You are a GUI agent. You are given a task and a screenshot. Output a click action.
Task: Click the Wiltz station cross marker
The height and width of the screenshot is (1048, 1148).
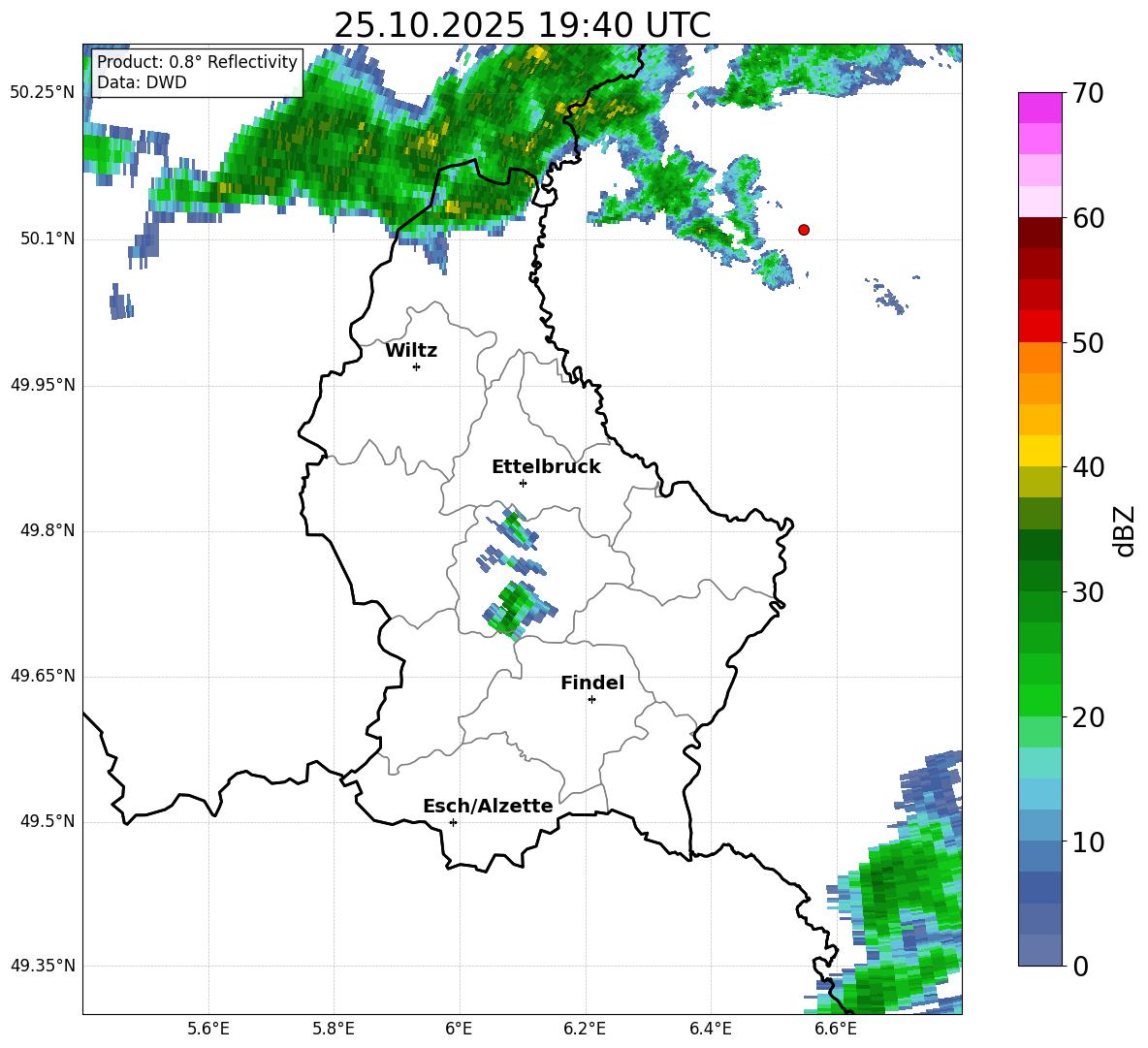coord(417,366)
